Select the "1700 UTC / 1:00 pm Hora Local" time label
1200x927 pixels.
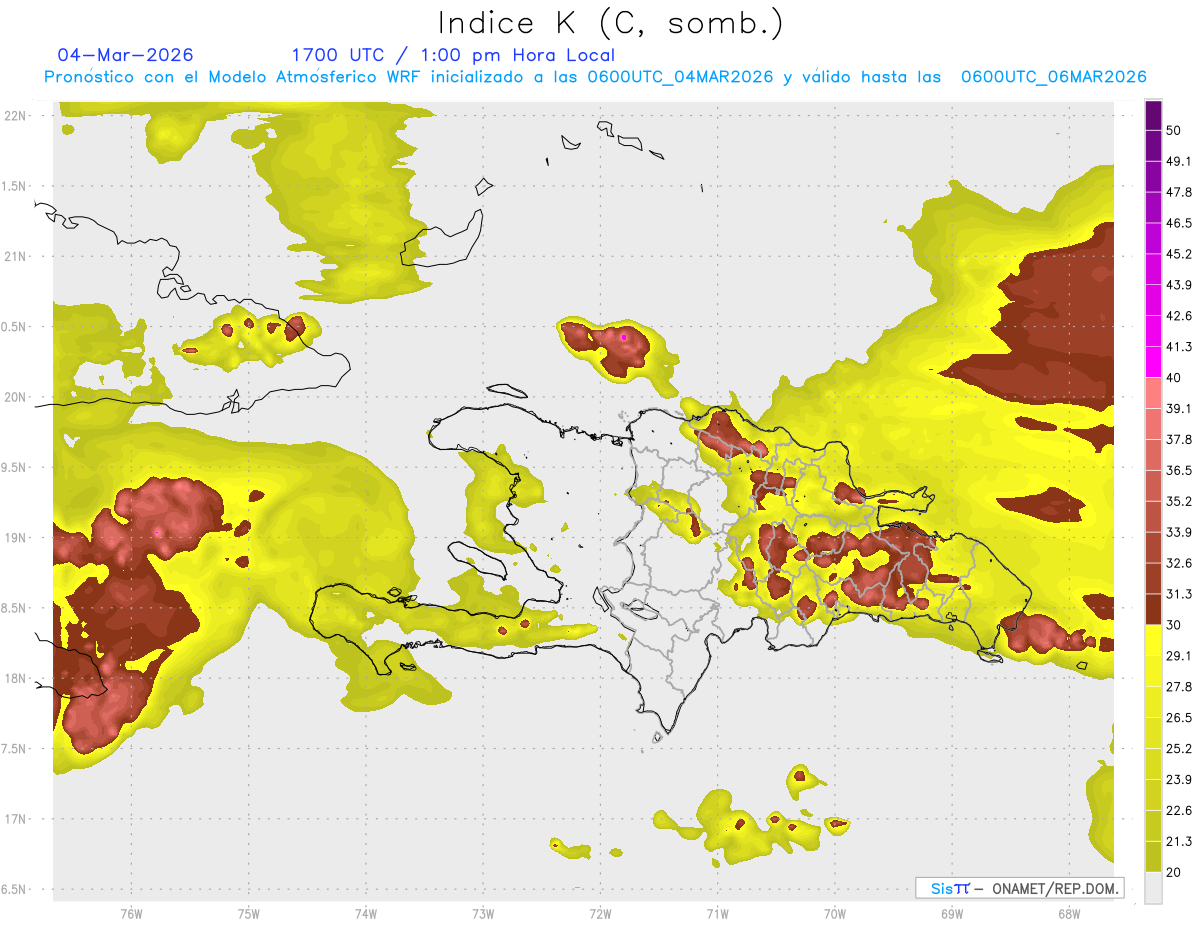pos(453,55)
